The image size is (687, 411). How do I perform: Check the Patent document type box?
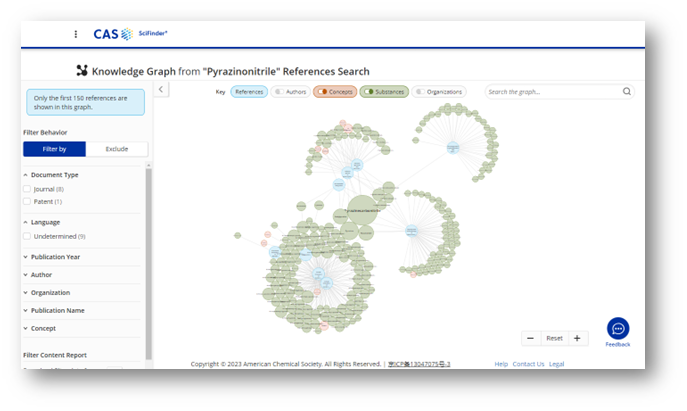click(x=27, y=201)
